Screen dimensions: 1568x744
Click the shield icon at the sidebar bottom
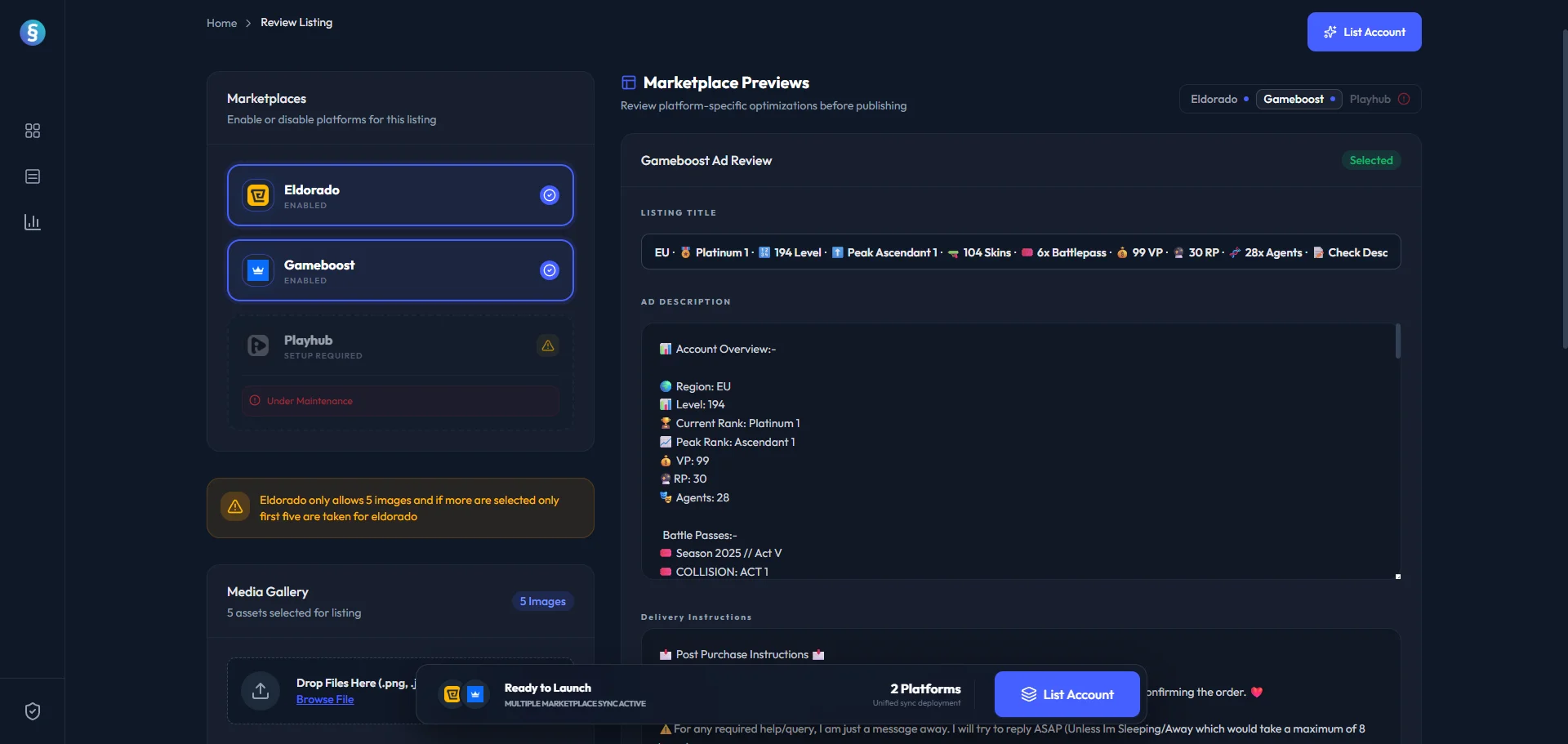coord(32,711)
